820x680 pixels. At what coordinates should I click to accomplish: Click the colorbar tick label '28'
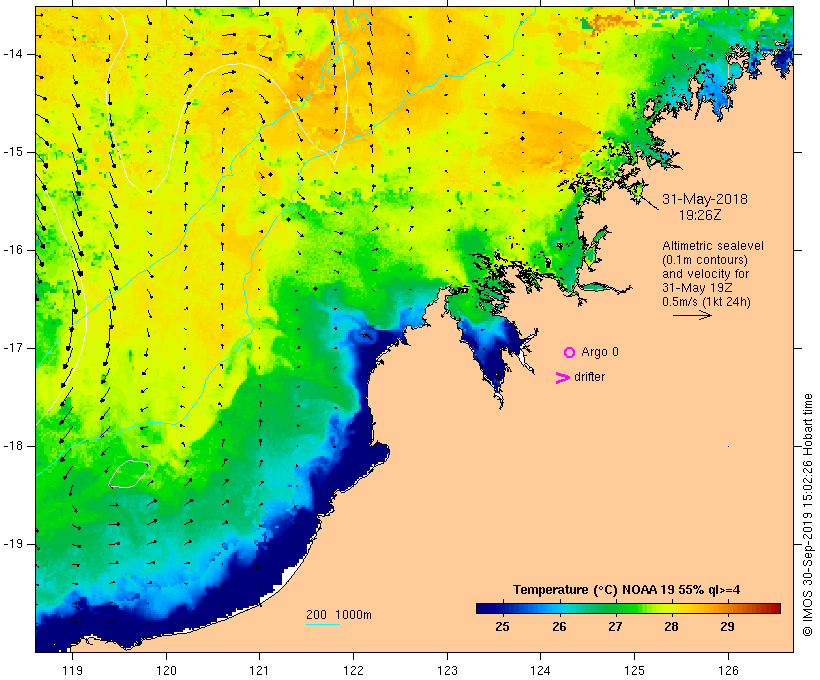click(671, 626)
